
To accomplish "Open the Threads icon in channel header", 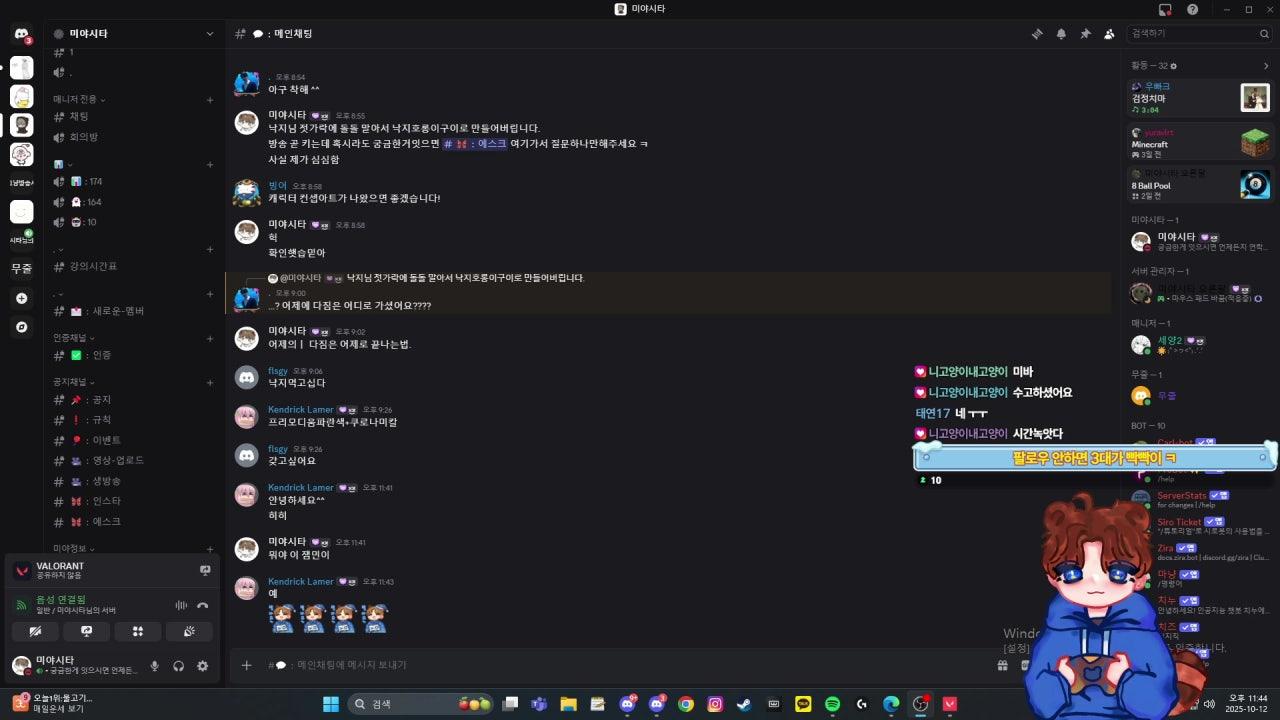I will coord(1037,34).
